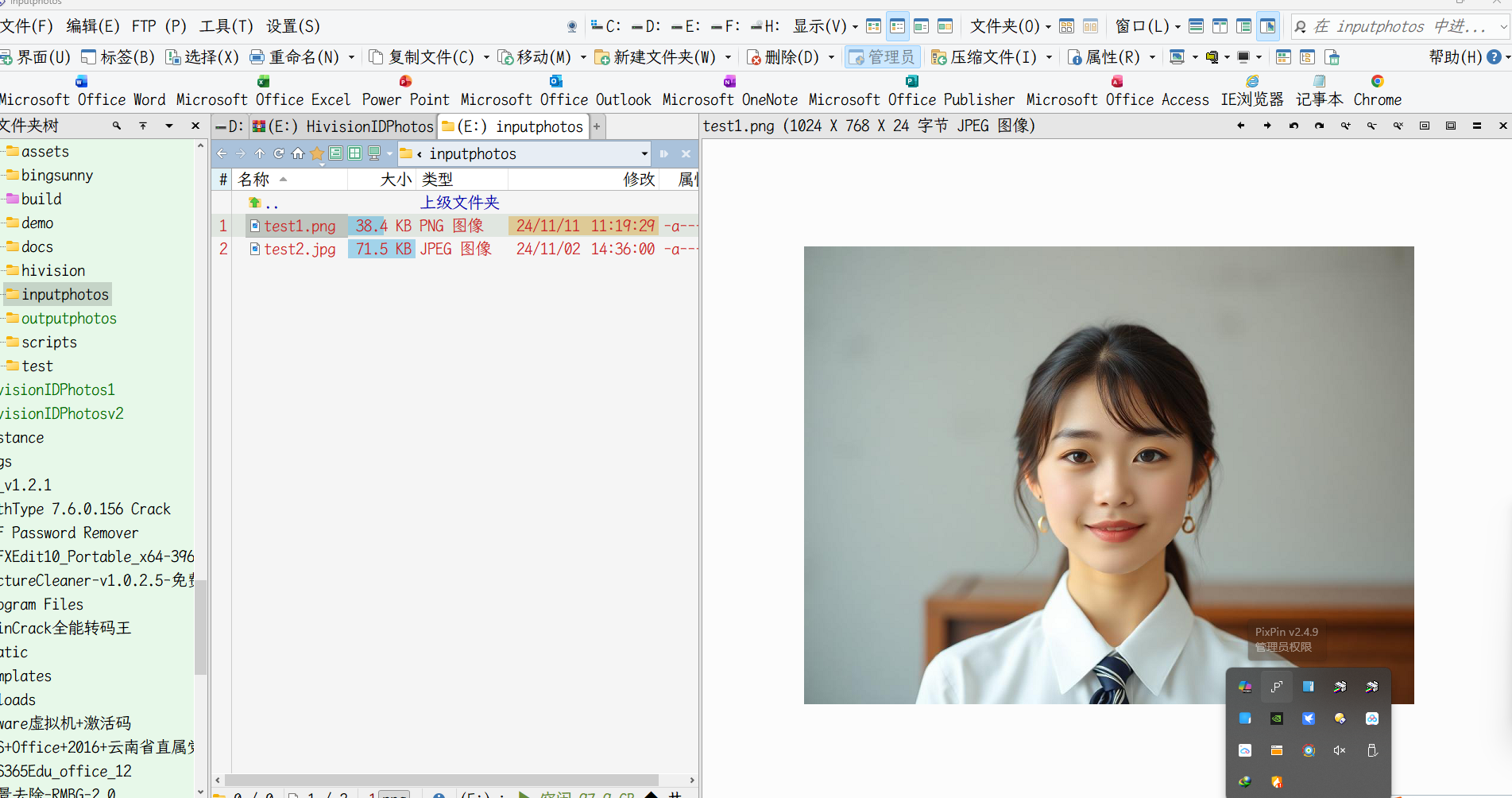Image resolution: width=1512 pixels, height=798 pixels.
Task: Open NVIDIA icon in system tray
Action: (1277, 719)
